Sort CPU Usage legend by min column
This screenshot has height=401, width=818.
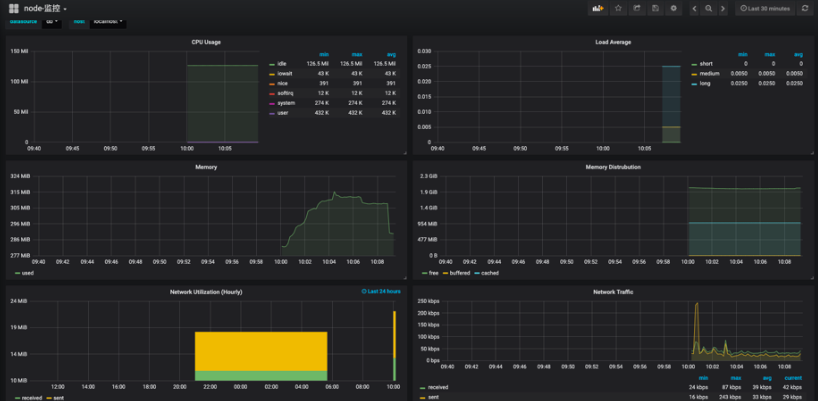pos(324,54)
